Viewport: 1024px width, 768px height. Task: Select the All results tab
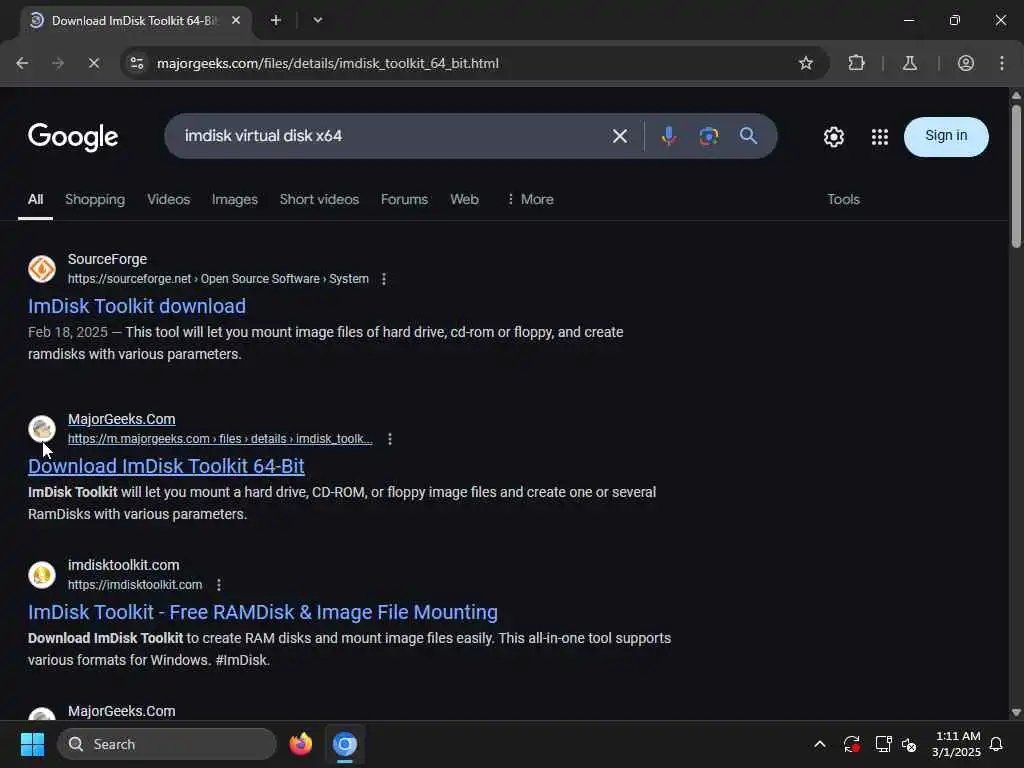pos(35,200)
